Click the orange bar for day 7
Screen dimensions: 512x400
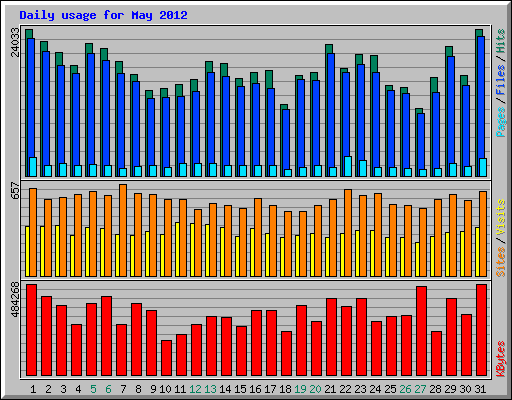click(x=123, y=230)
